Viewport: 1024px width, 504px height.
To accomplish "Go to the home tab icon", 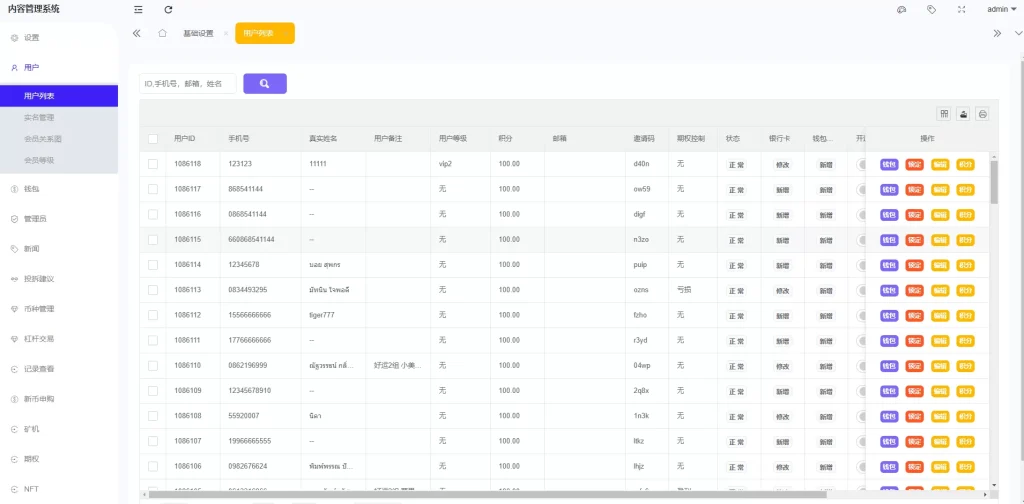I will pyautogui.click(x=162, y=33).
